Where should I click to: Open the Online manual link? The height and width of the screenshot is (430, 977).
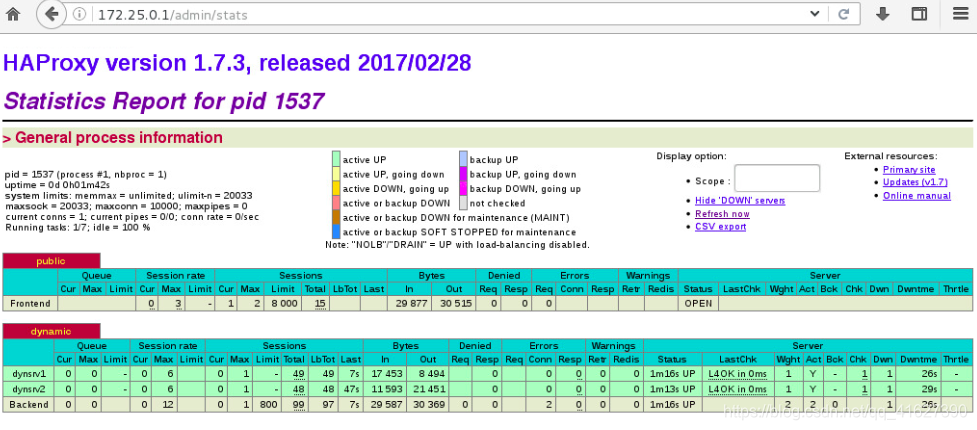(917, 196)
